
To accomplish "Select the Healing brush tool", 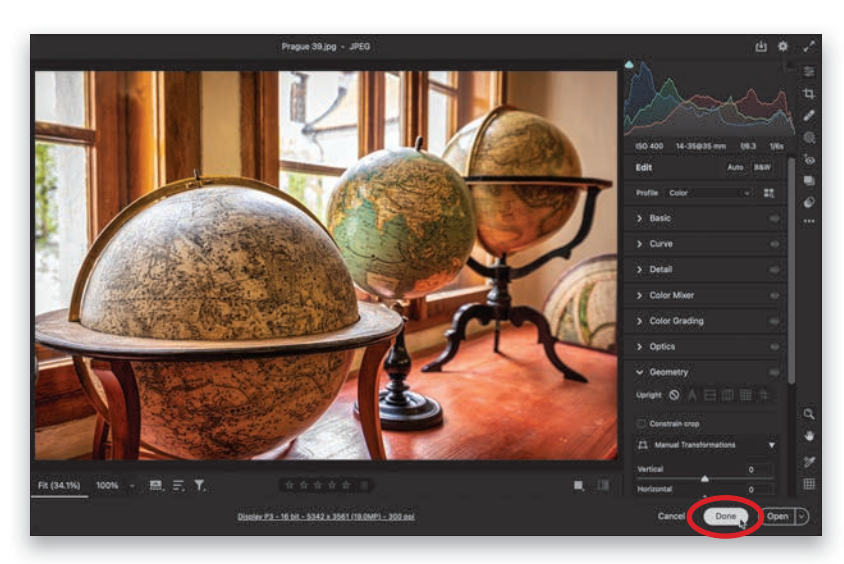I will tap(808, 115).
